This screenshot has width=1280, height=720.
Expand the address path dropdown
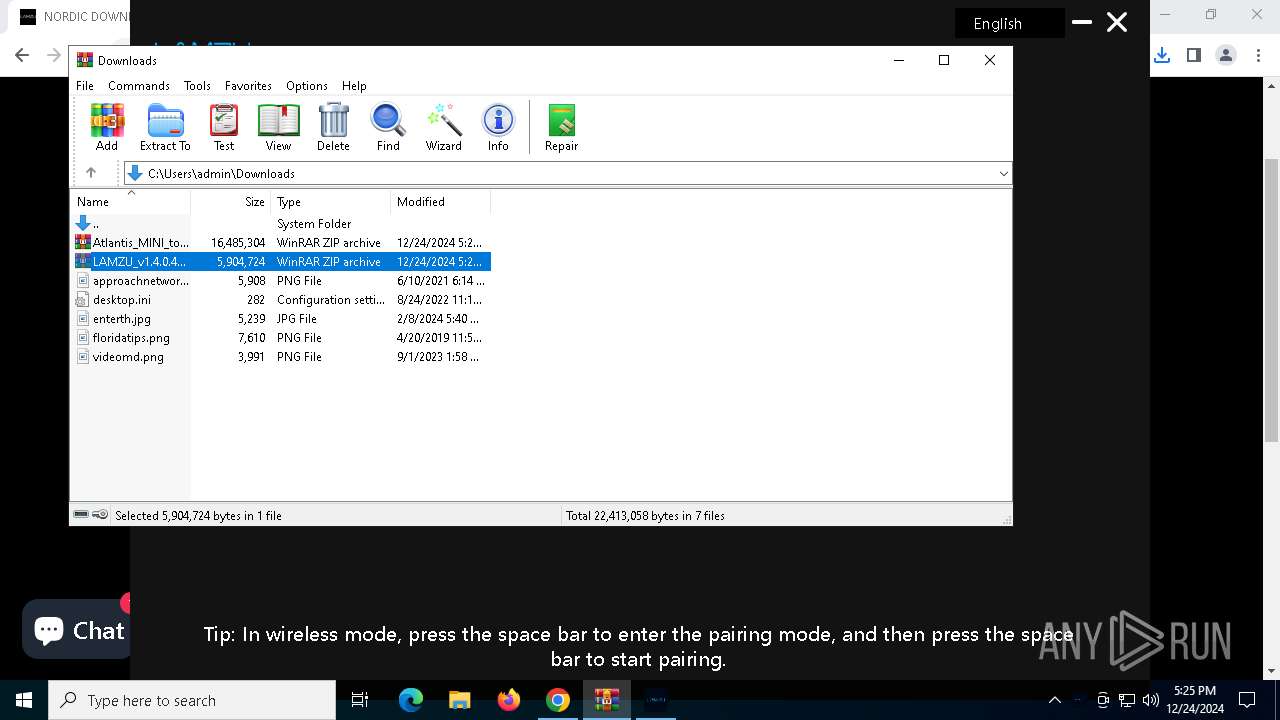(1003, 173)
